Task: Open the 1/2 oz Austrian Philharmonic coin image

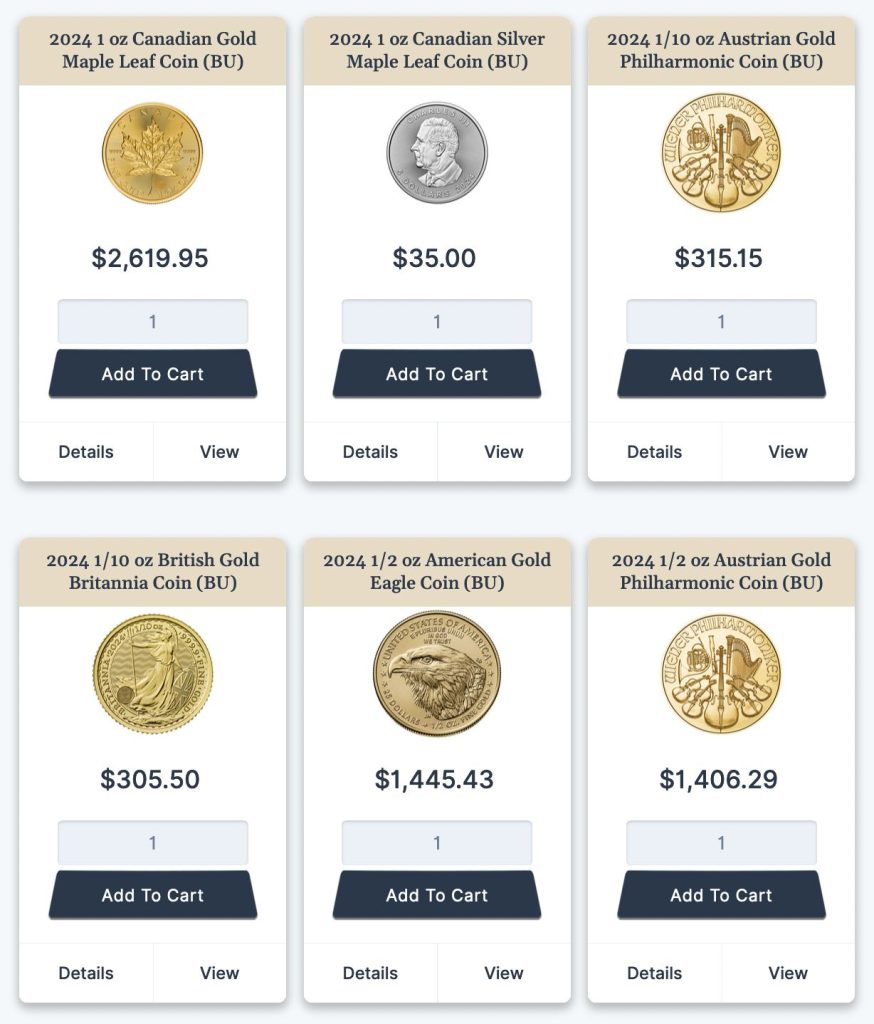Action: [721, 673]
